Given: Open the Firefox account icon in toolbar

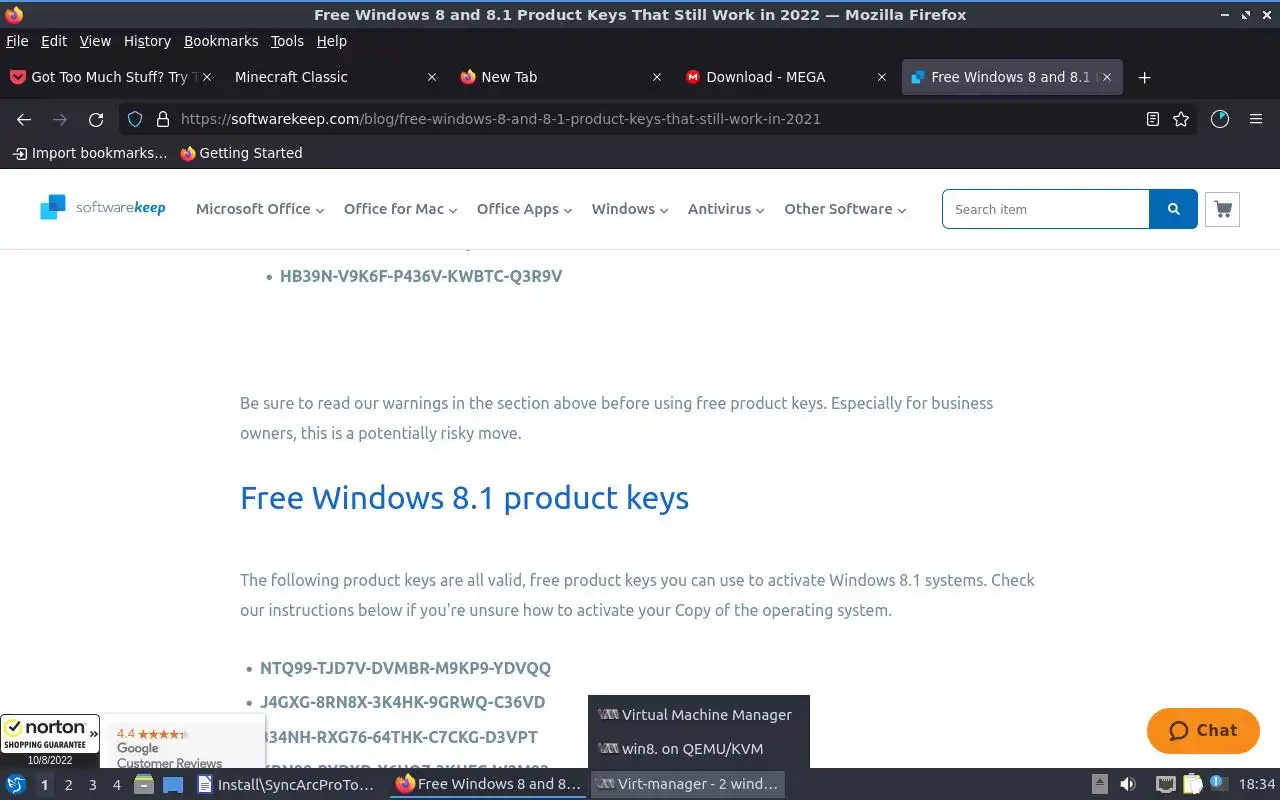Looking at the screenshot, I should coord(1219,119).
